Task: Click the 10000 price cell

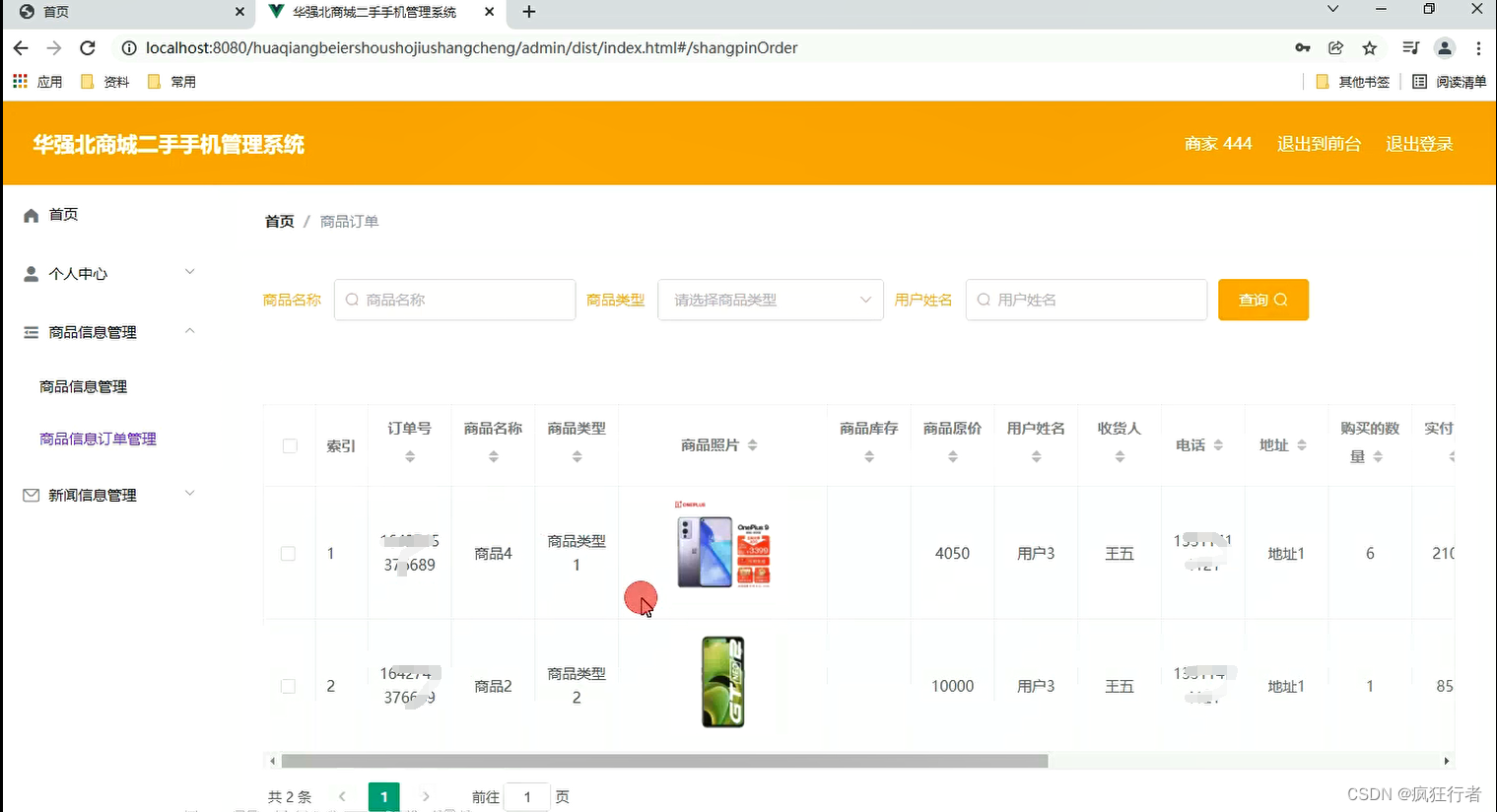Action: 952,686
